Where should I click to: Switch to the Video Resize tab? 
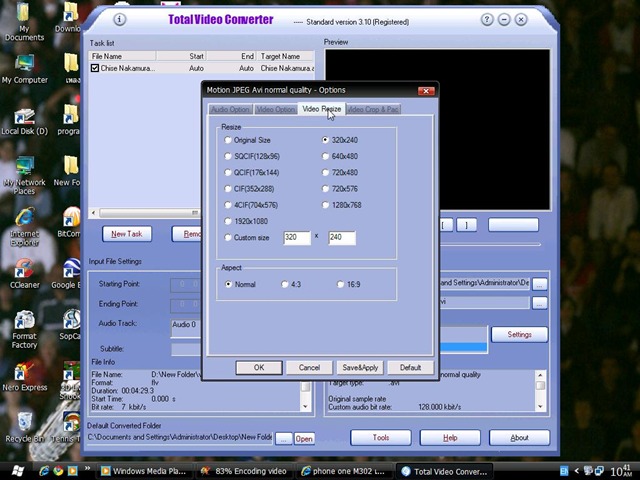322,109
